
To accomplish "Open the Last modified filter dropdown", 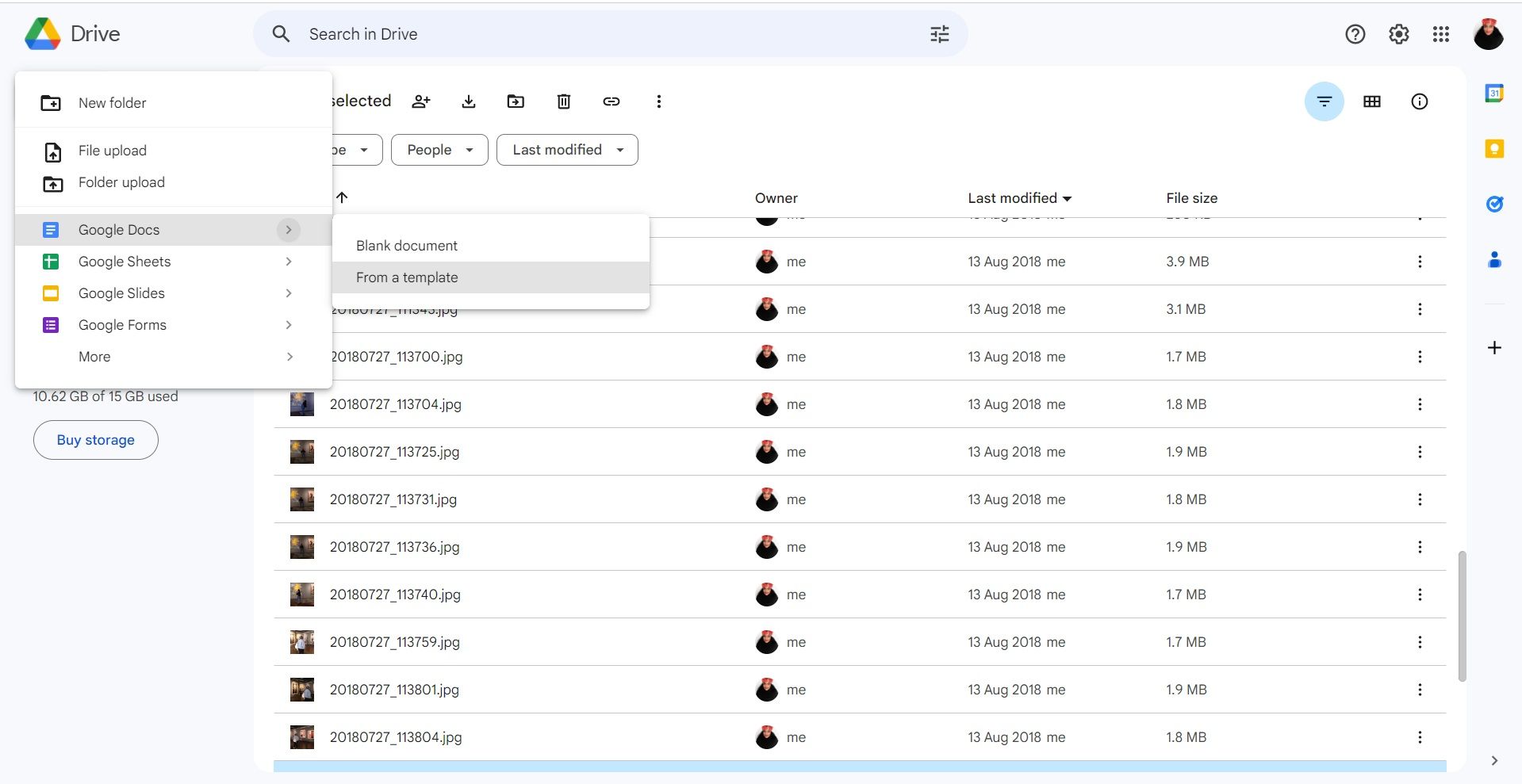I will [566, 150].
